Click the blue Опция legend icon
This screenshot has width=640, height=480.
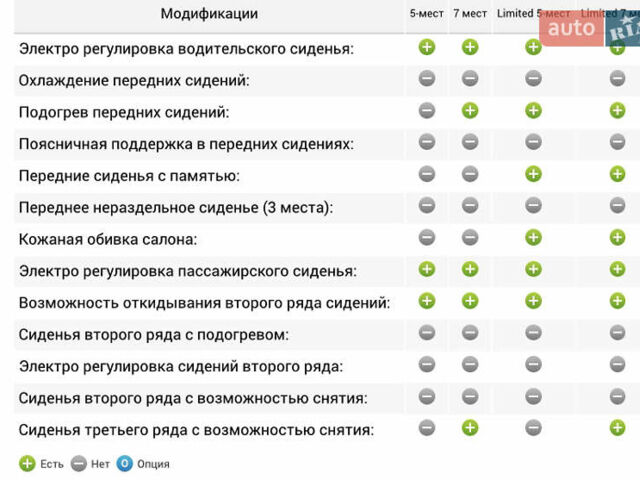click(124, 464)
